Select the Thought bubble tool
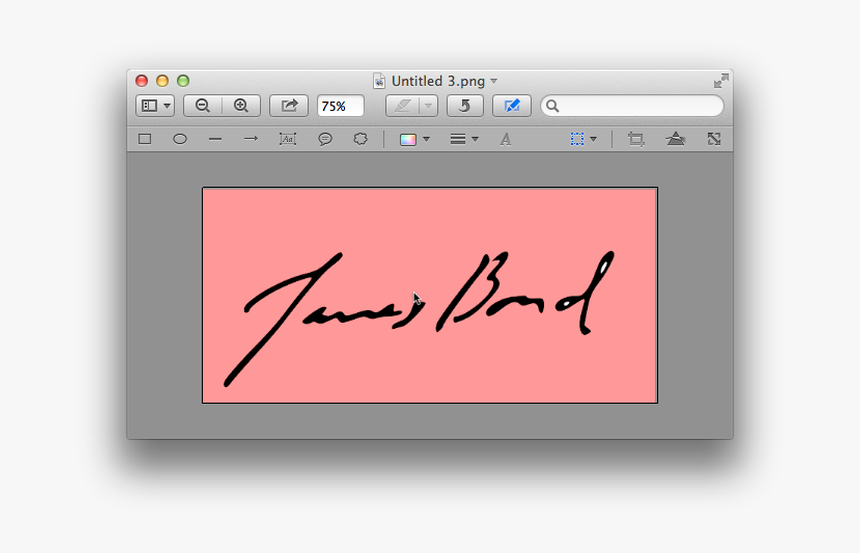The height and width of the screenshot is (553, 860). point(360,139)
